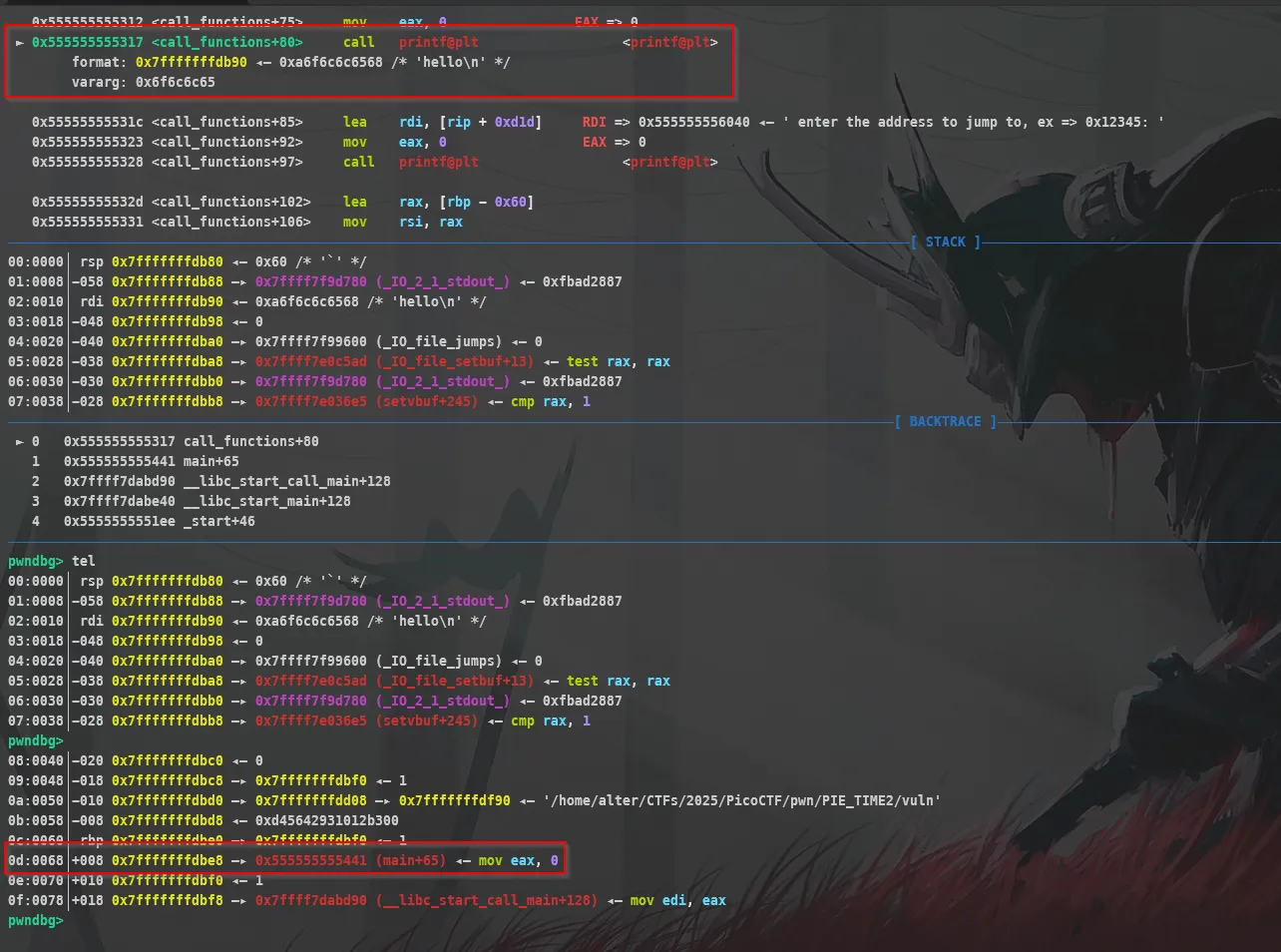Click the last empty pwndbg prompt
Screen dimensions: 1281x952
click(36, 920)
